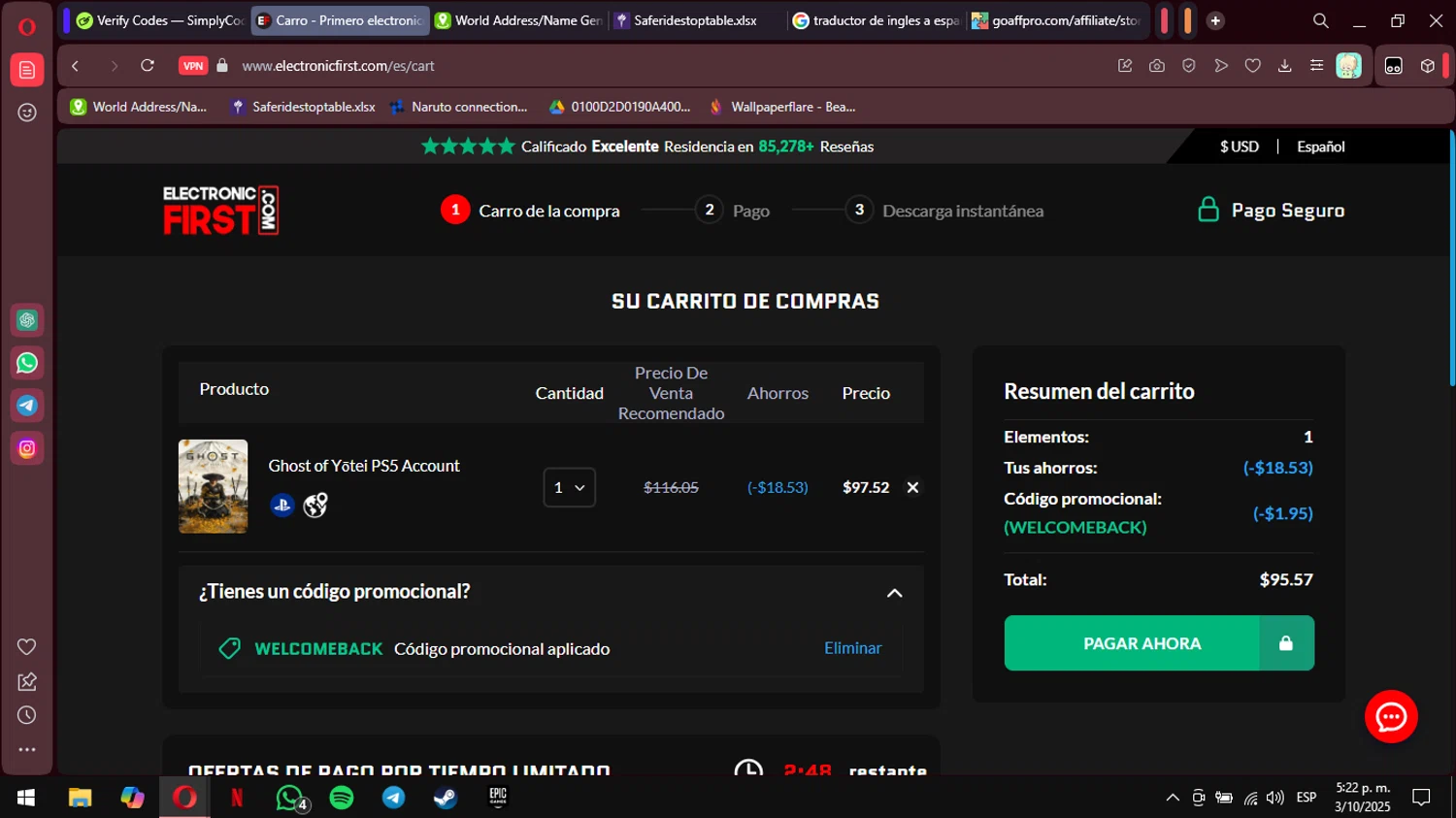Open the page scrollbar on the right
Viewport: 1456px width, 818px height.
point(1452,257)
